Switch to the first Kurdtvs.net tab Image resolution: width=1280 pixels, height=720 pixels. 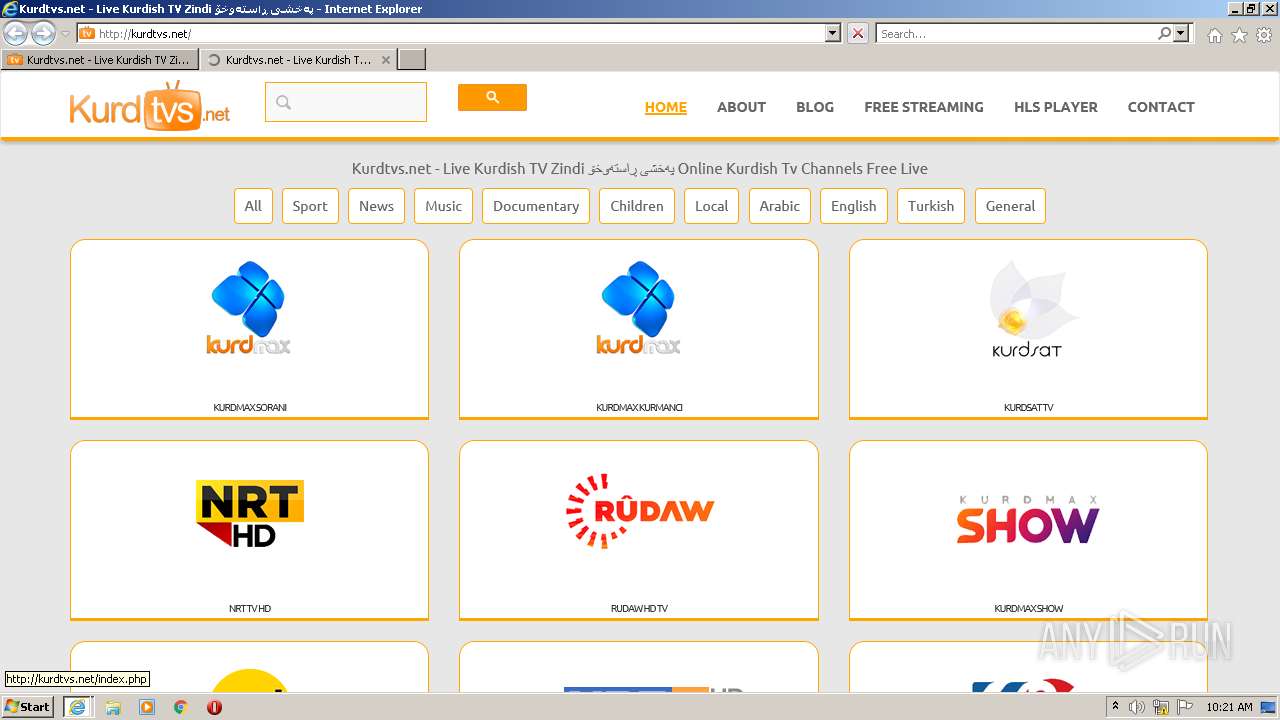[x=99, y=60]
